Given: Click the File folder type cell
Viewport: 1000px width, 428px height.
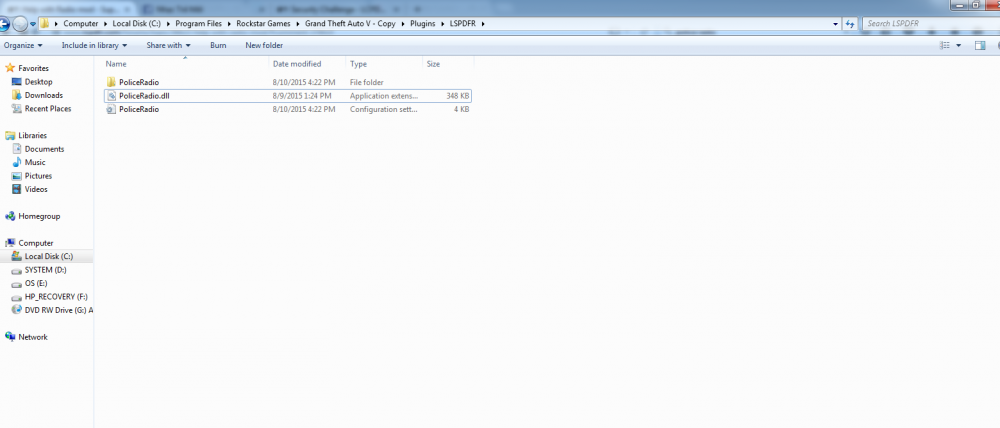Looking at the screenshot, I should coord(367,82).
